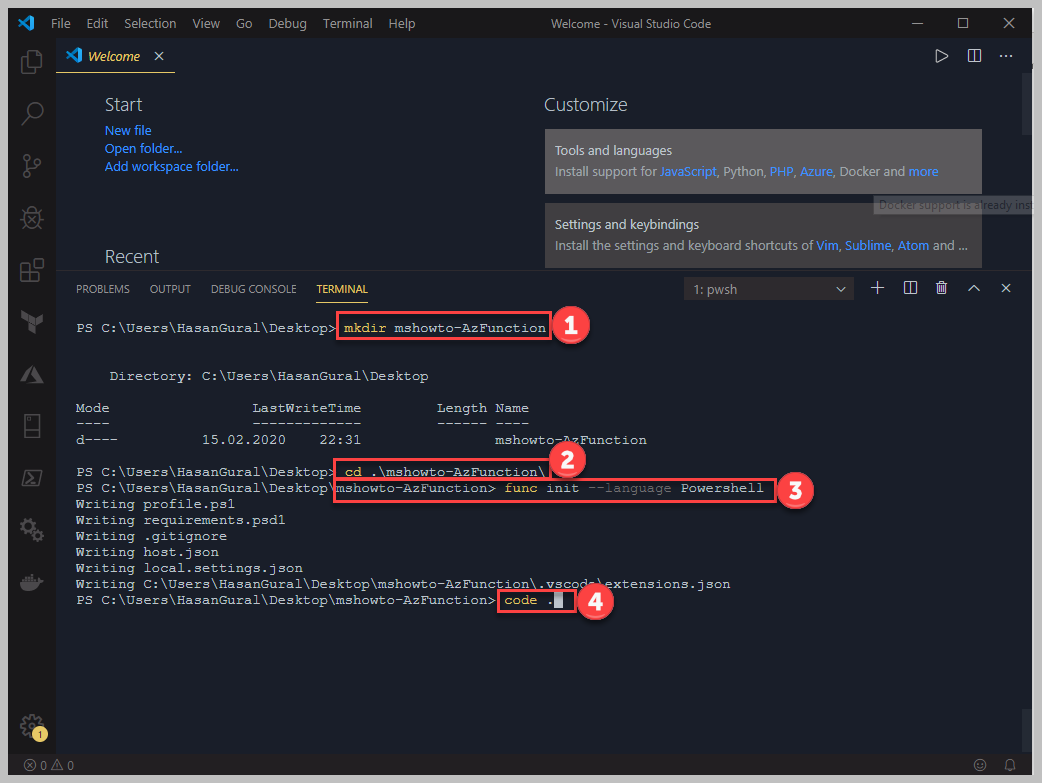
Task: Open the Terraform extension icon
Action: (31, 322)
